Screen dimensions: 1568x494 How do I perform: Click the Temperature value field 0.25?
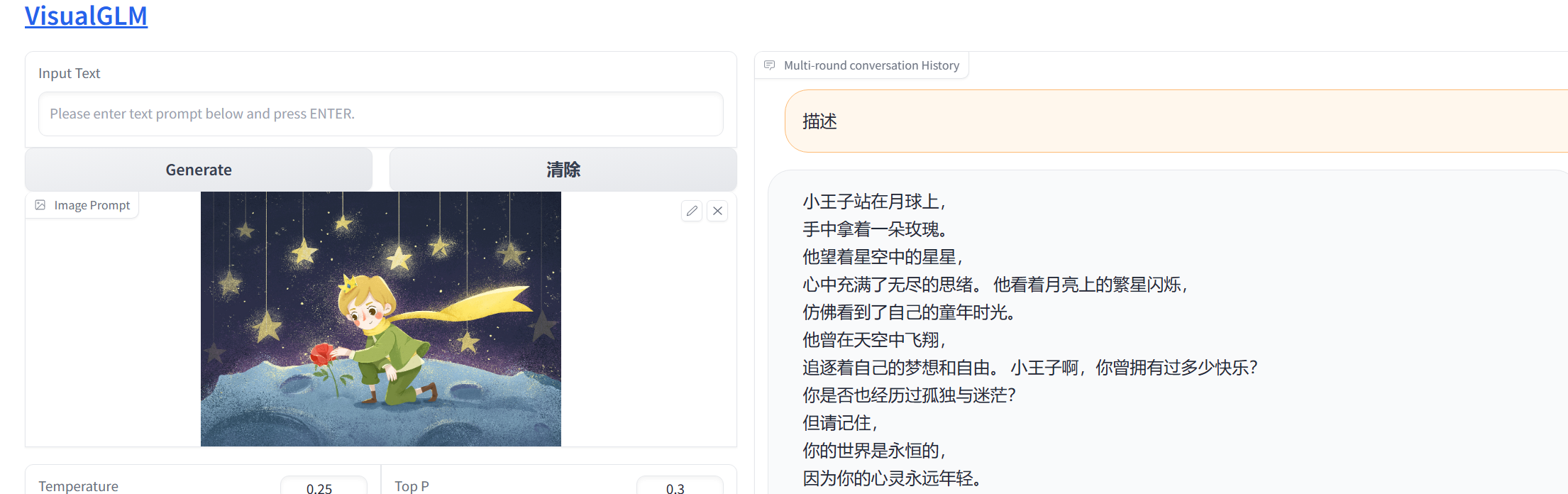click(x=324, y=487)
